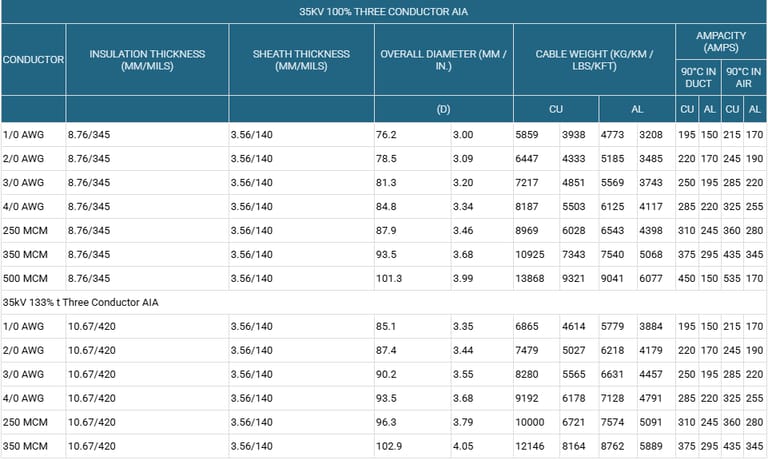This screenshot has height=460, width=768.
Task: Select the CONDUCTOR column header
Action: [x=33, y=59]
